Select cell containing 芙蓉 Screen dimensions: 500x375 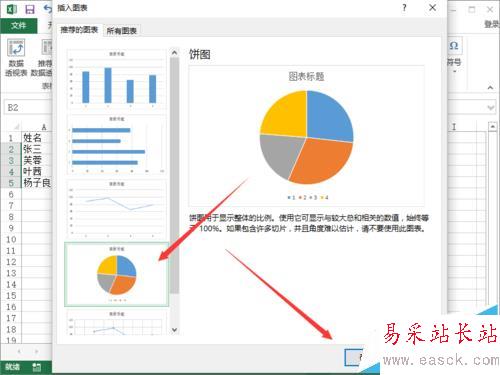pyautogui.click(x=37, y=160)
